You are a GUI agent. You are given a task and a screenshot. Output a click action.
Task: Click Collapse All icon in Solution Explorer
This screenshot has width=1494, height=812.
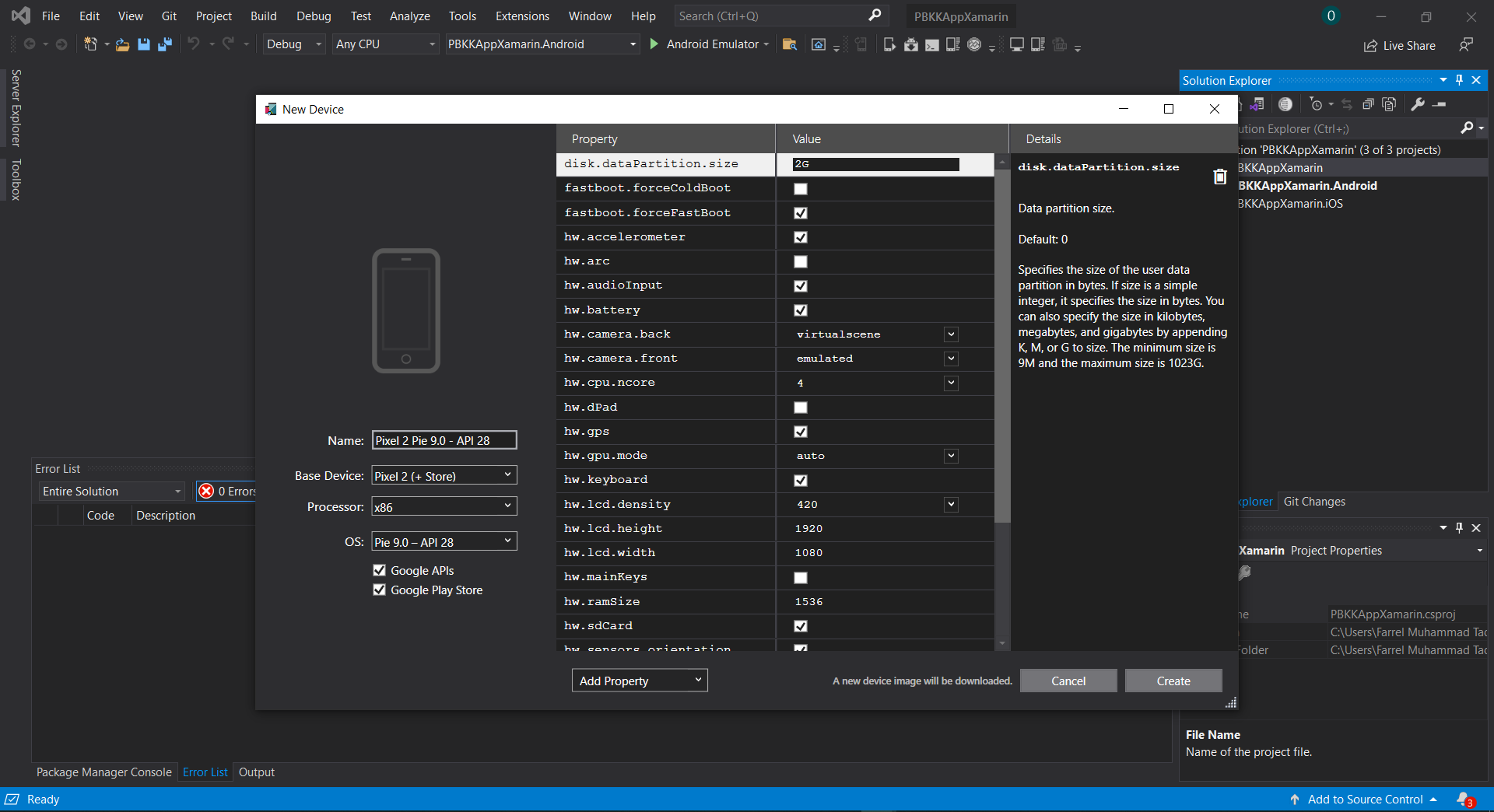[x=1368, y=104]
